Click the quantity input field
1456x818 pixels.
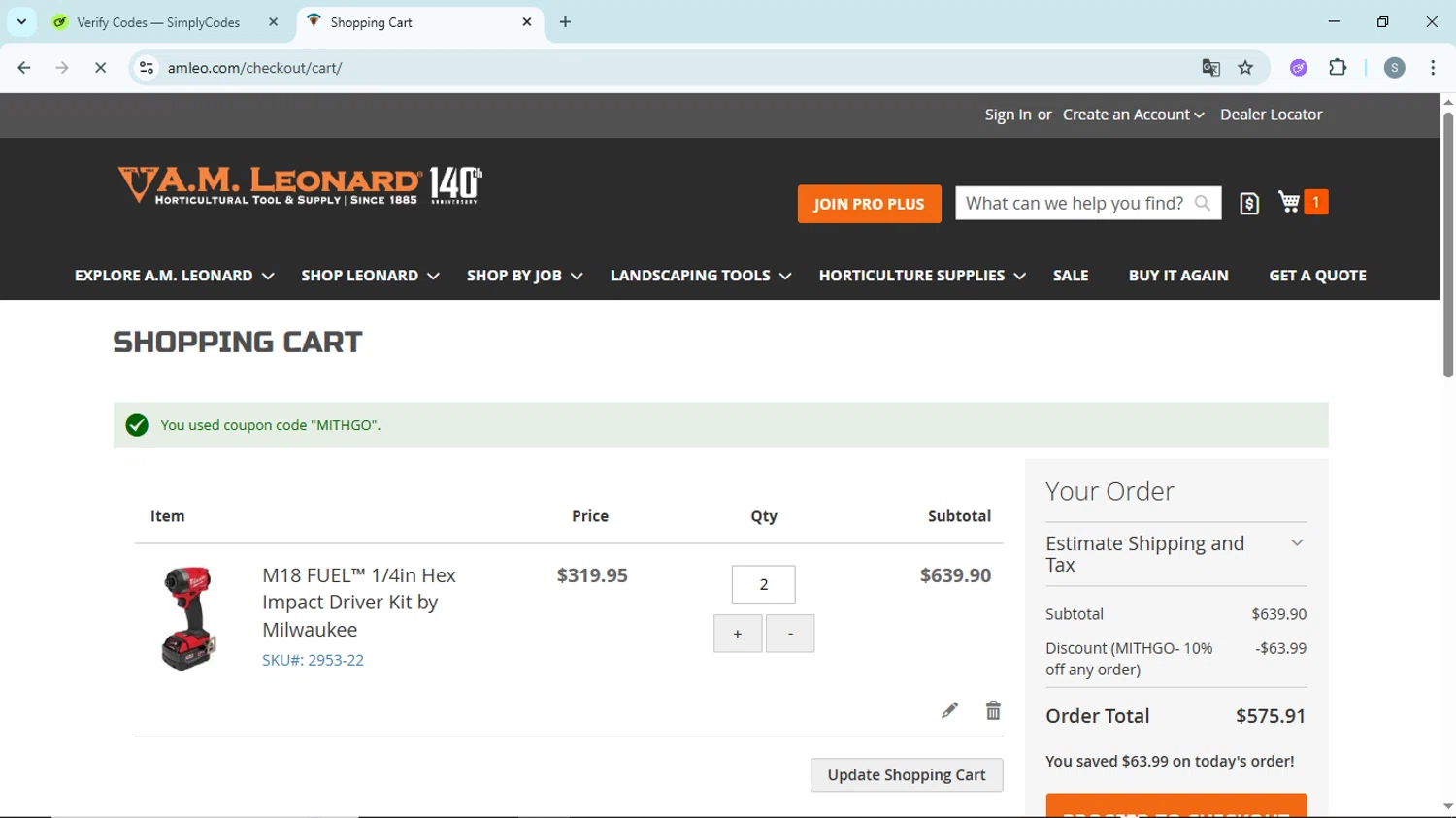click(x=763, y=584)
